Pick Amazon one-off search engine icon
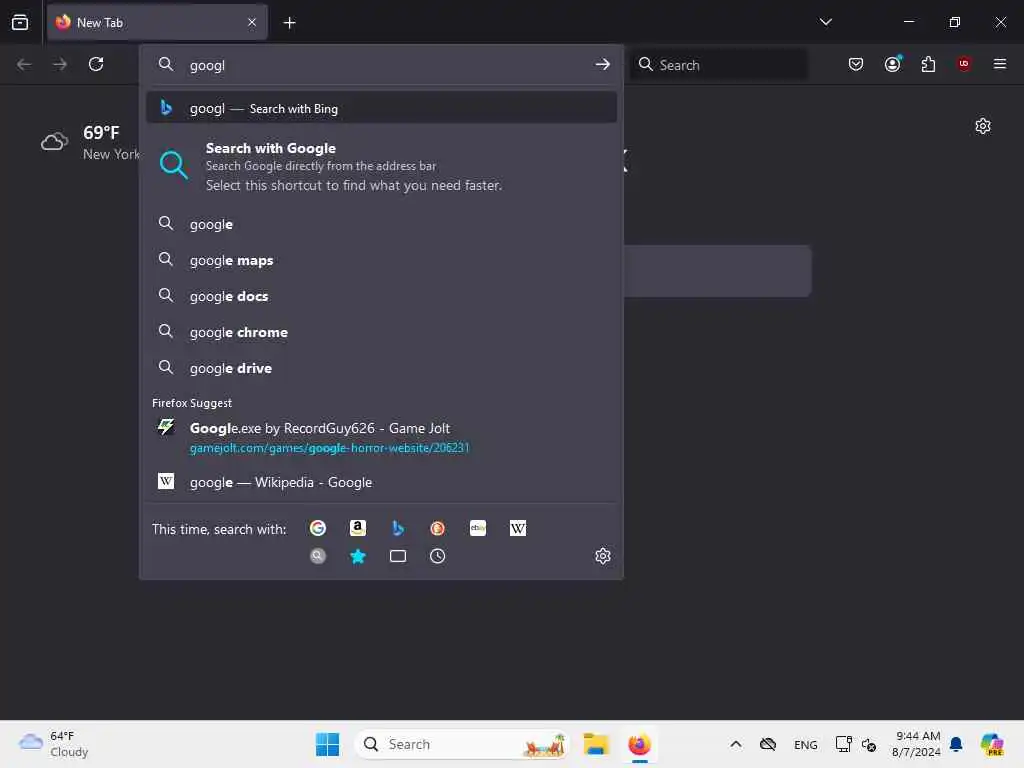The height and width of the screenshot is (768, 1024). (x=358, y=528)
